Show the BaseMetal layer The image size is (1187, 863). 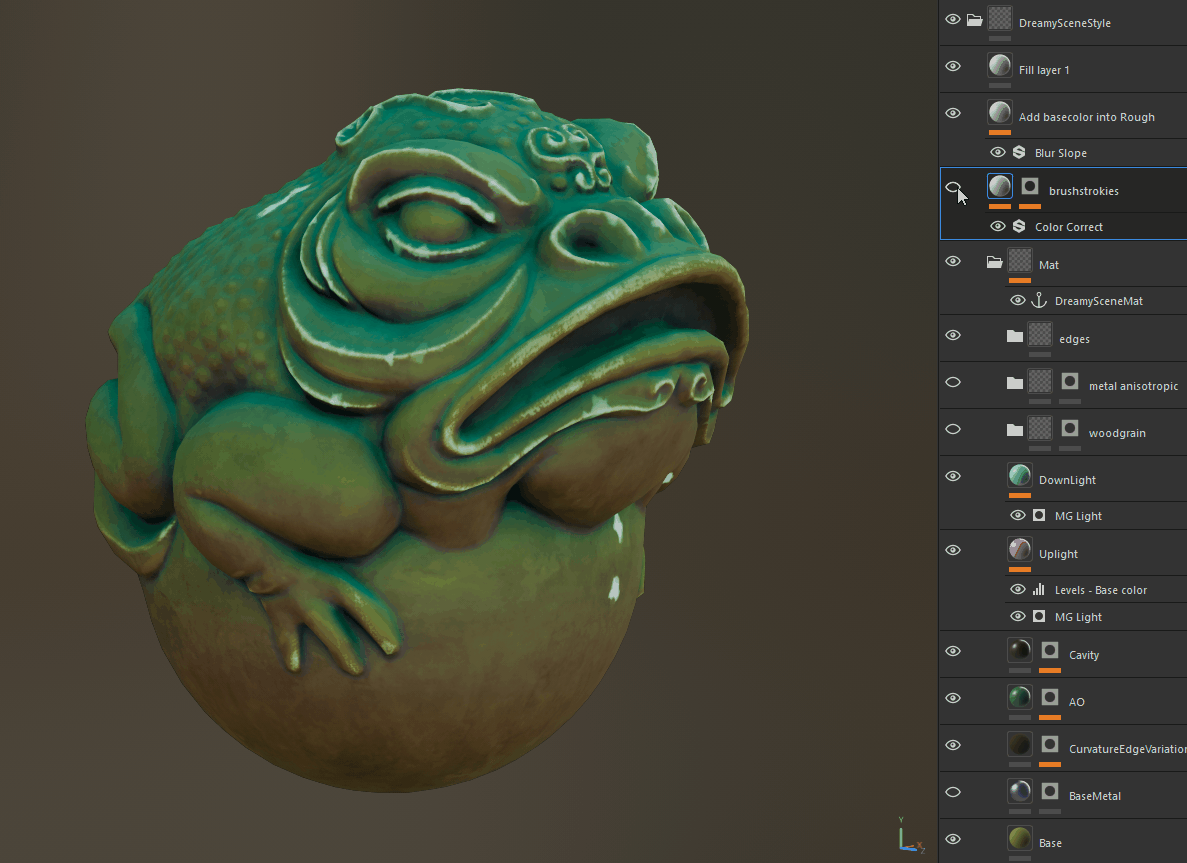(953, 792)
